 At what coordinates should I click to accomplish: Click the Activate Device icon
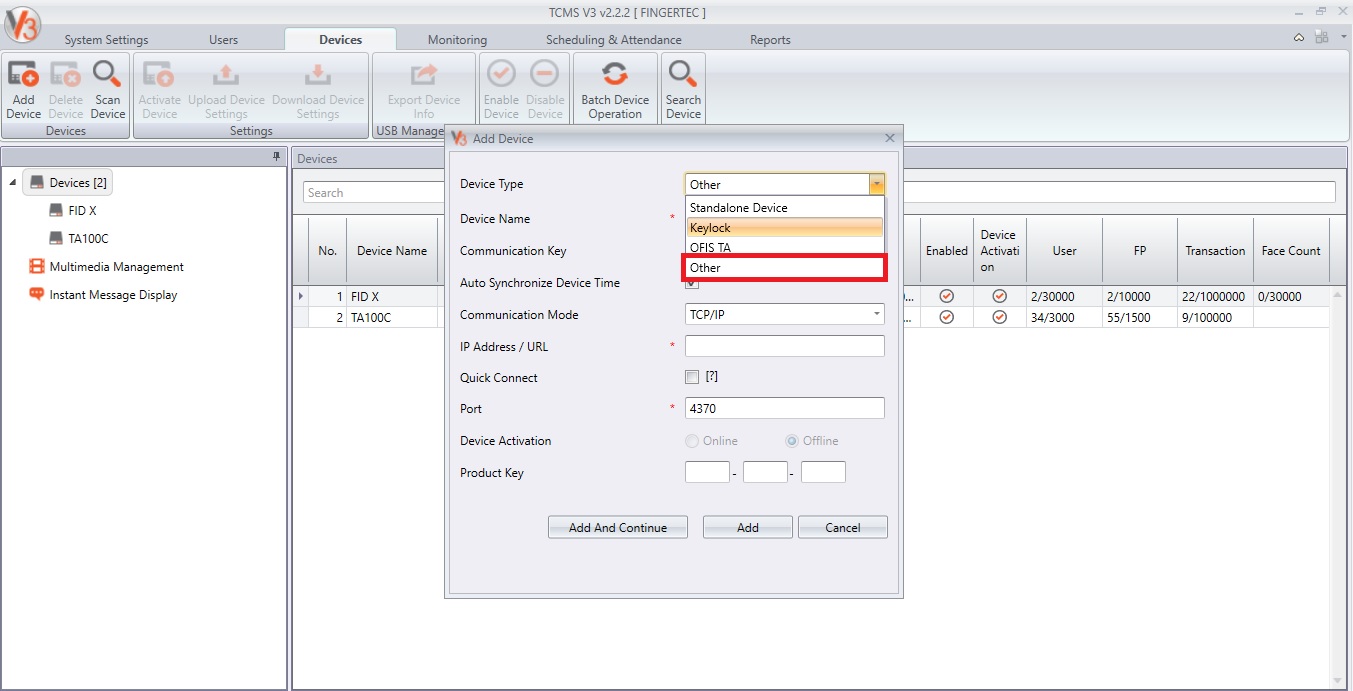(x=160, y=89)
